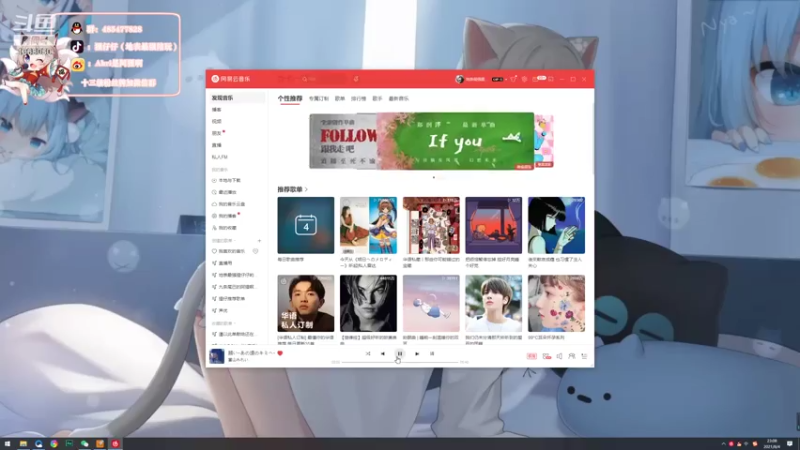Open the grey FOLLOW banner
Image resolution: width=800 pixels, height=450 pixels.
point(343,141)
